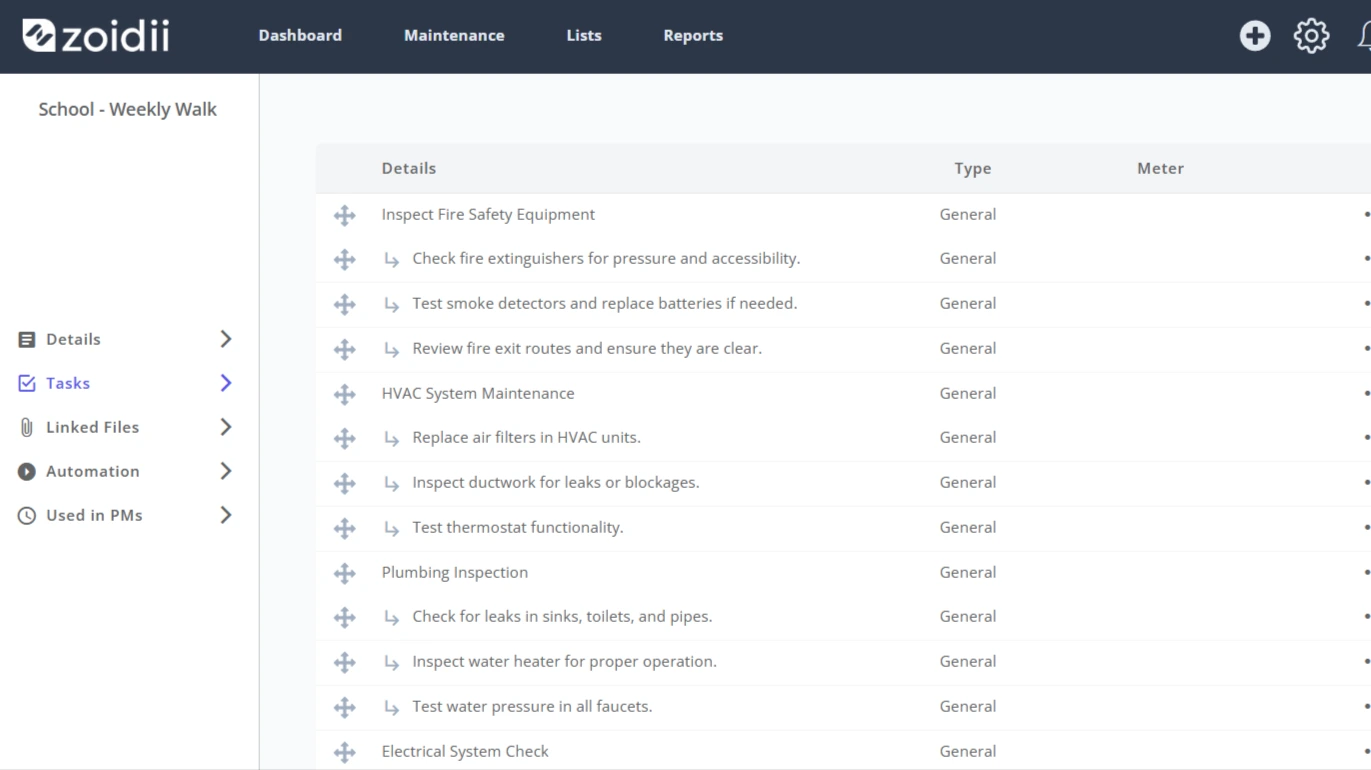
Task: Click the plus add-new icon
Action: (x=1255, y=36)
